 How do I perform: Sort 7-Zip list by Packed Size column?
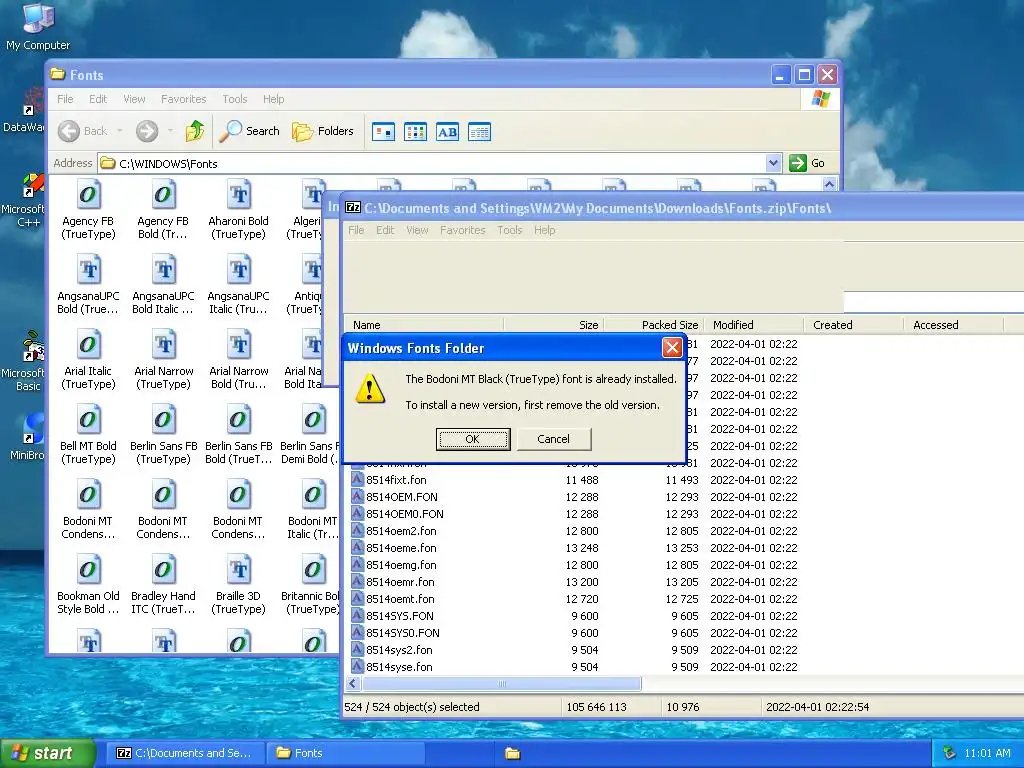click(x=654, y=325)
